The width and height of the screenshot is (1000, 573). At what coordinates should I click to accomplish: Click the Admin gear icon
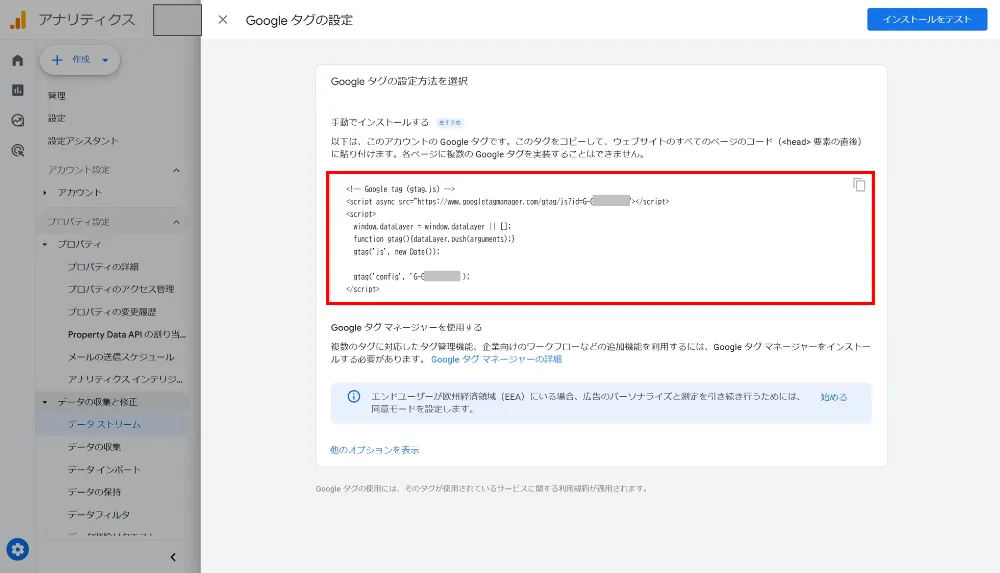click(18, 549)
